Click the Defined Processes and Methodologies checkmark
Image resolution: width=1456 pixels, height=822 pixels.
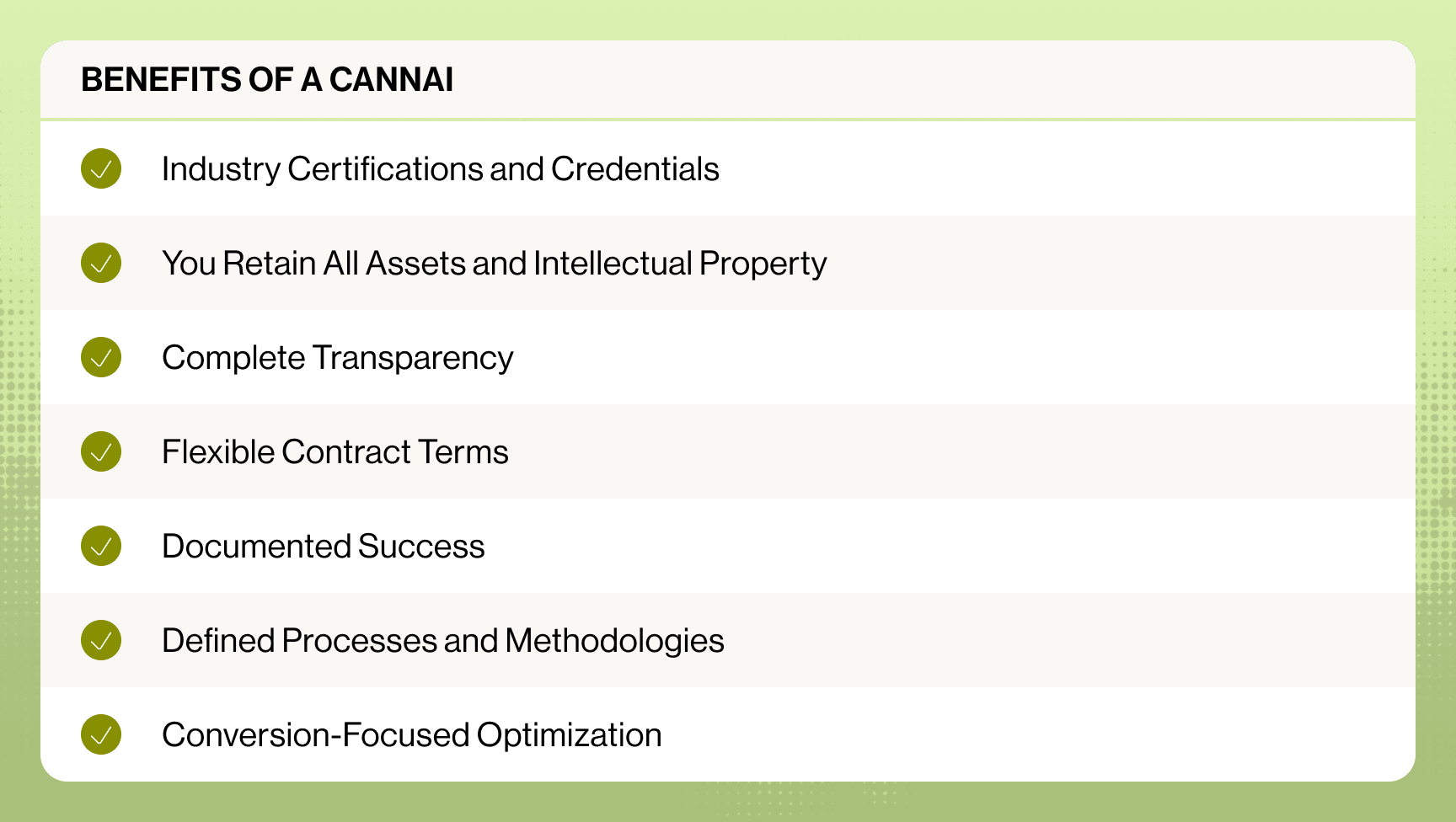click(x=101, y=640)
